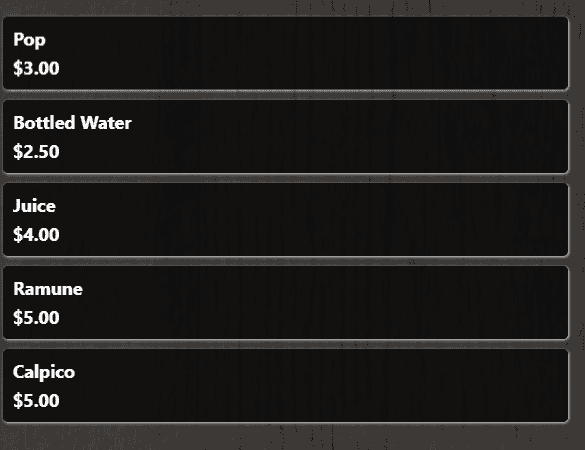The height and width of the screenshot is (450, 585).
Task: Choose the Bottled Water item card
Action: 285,137
